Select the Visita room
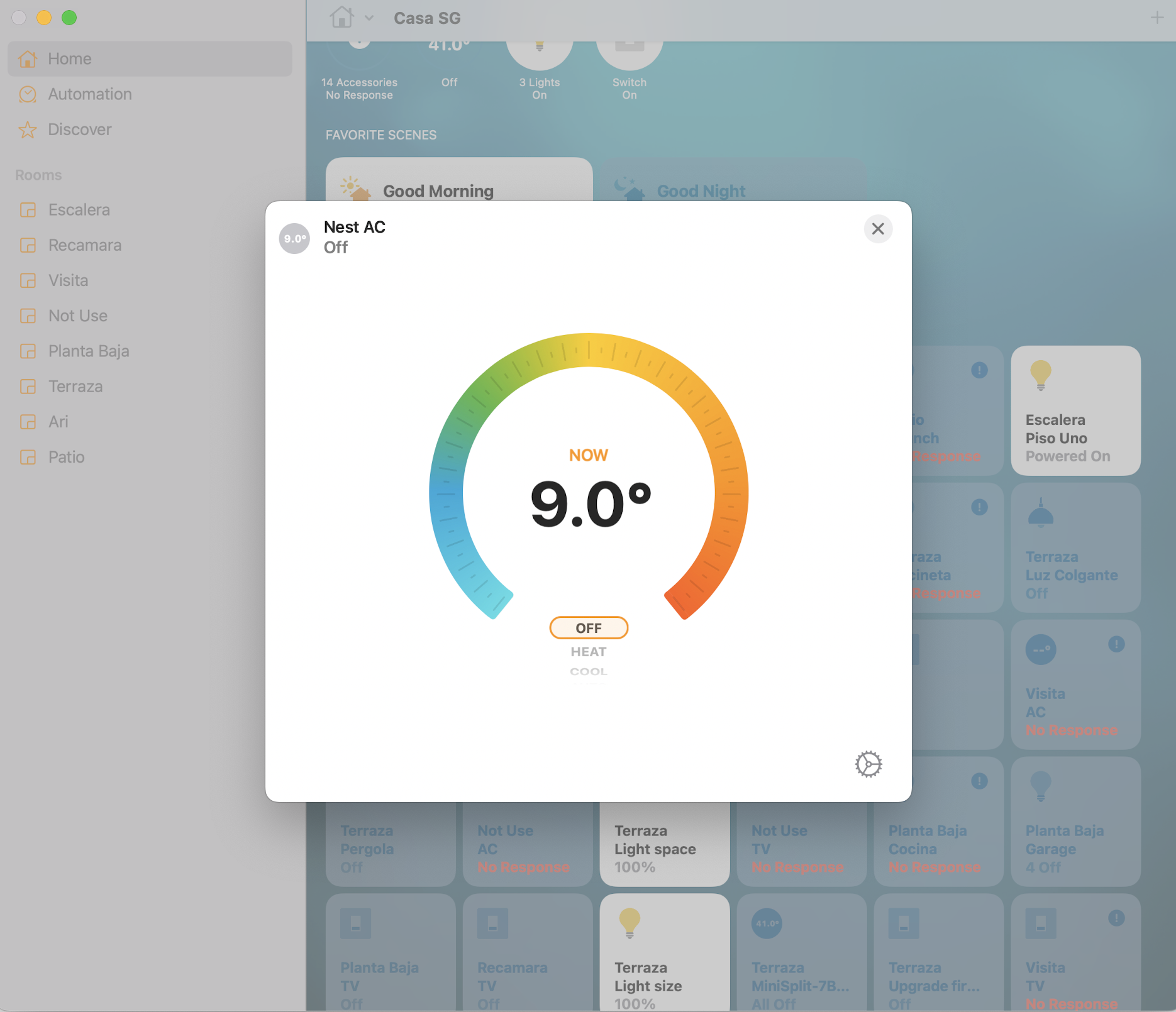The height and width of the screenshot is (1012, 1176). (150, 280)
